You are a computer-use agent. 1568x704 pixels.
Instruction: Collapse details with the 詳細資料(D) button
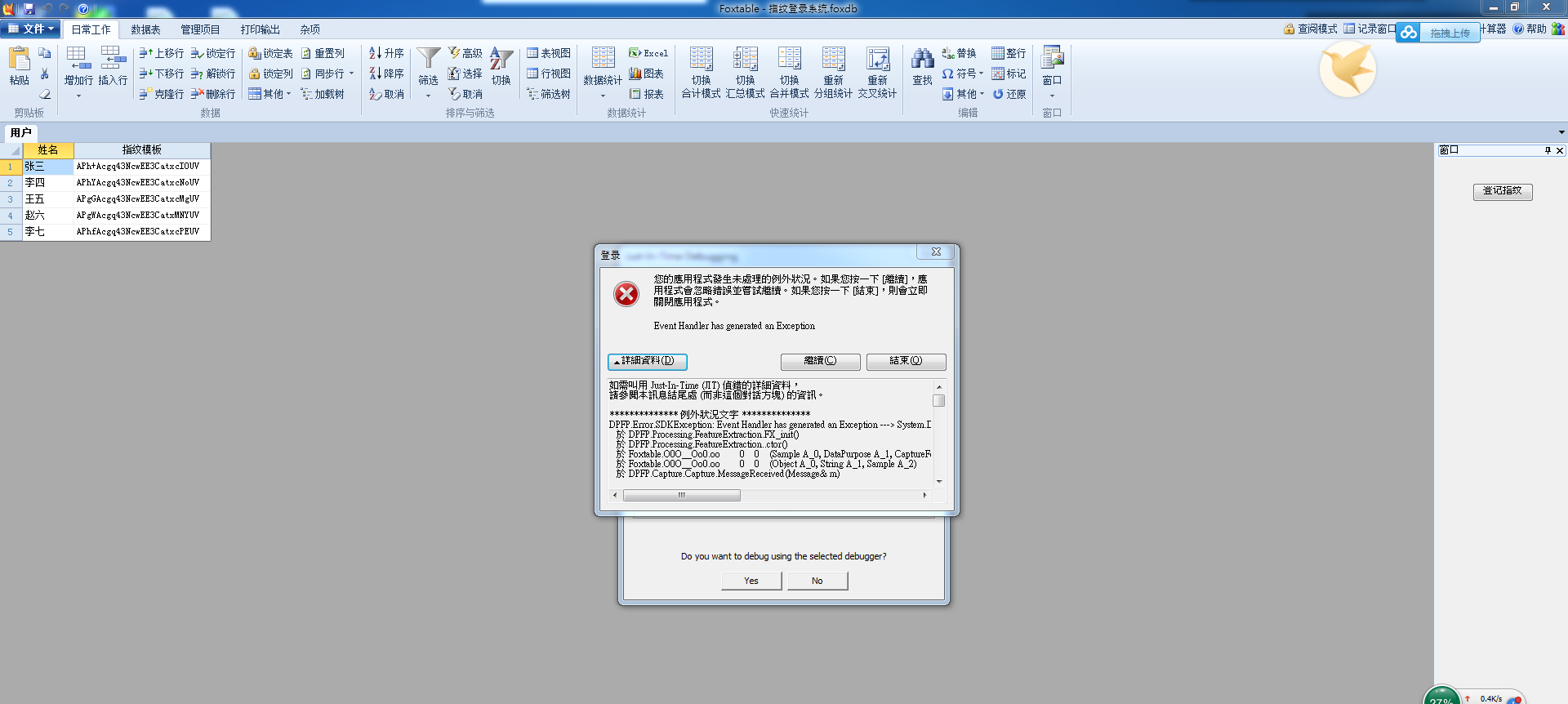coord(648,361)
